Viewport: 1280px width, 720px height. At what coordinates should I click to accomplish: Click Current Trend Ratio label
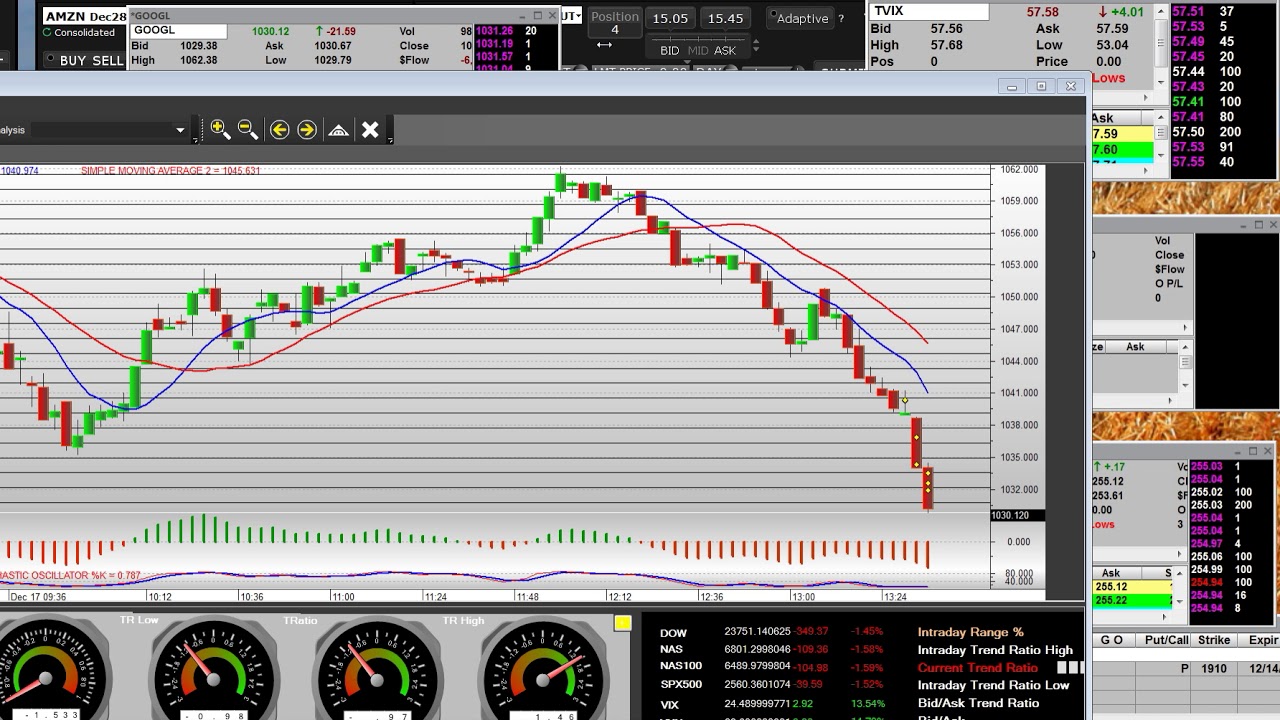point(977,667)
